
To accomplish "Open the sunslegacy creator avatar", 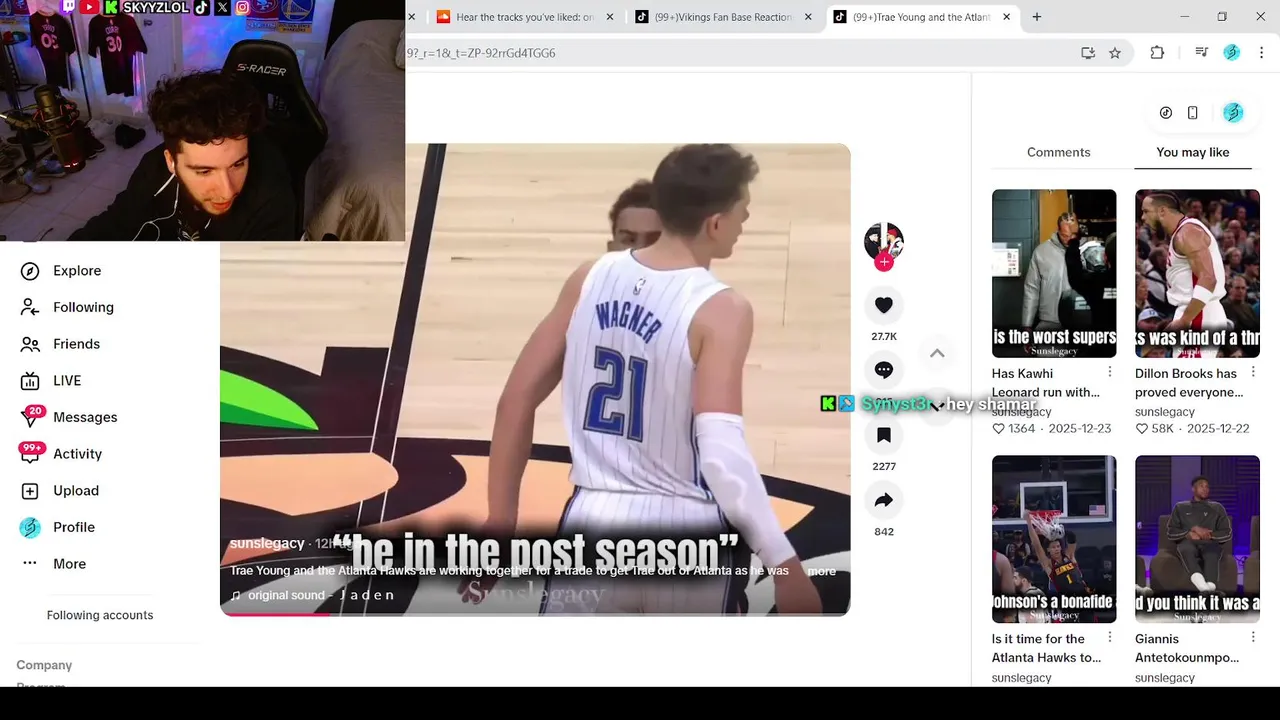I will pos(883,242).
